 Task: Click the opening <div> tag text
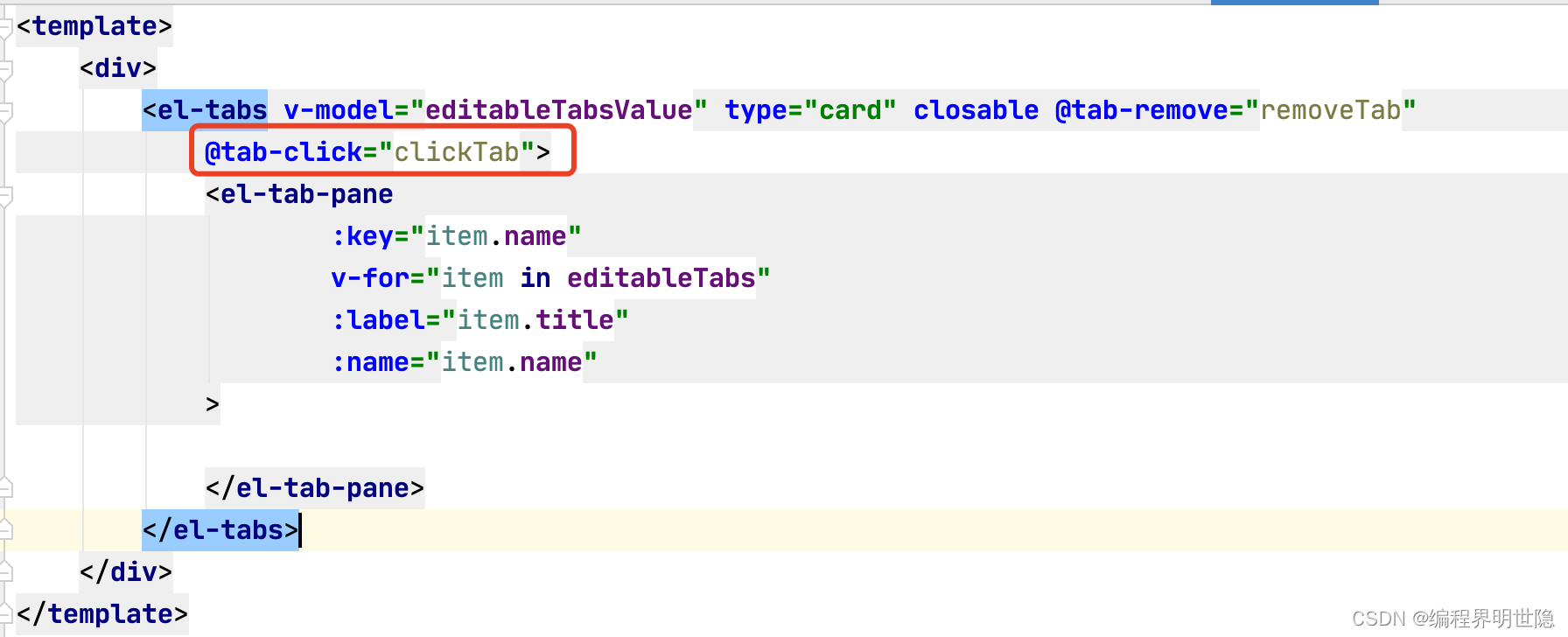118,68
